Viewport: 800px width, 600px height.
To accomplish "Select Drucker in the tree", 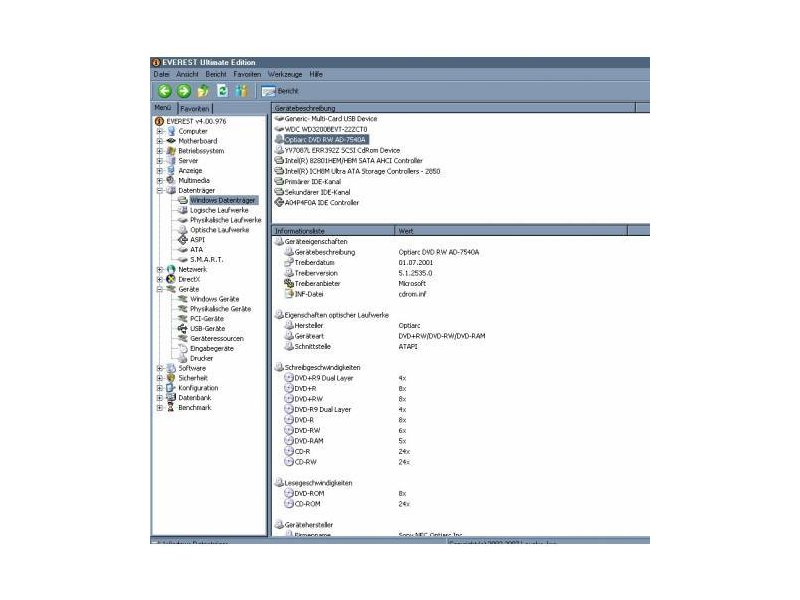I will point(202,358).
